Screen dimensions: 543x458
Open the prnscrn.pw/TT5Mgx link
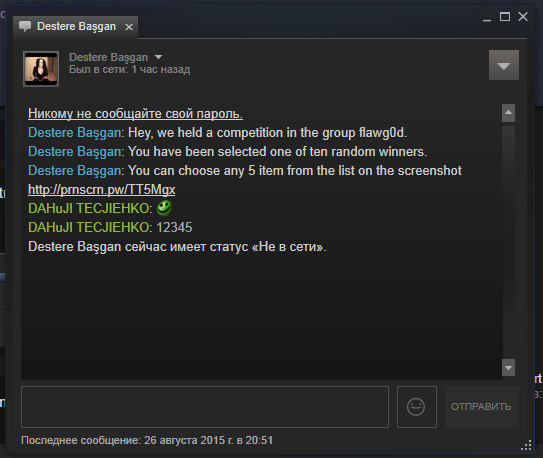click(x=101, y=190)
